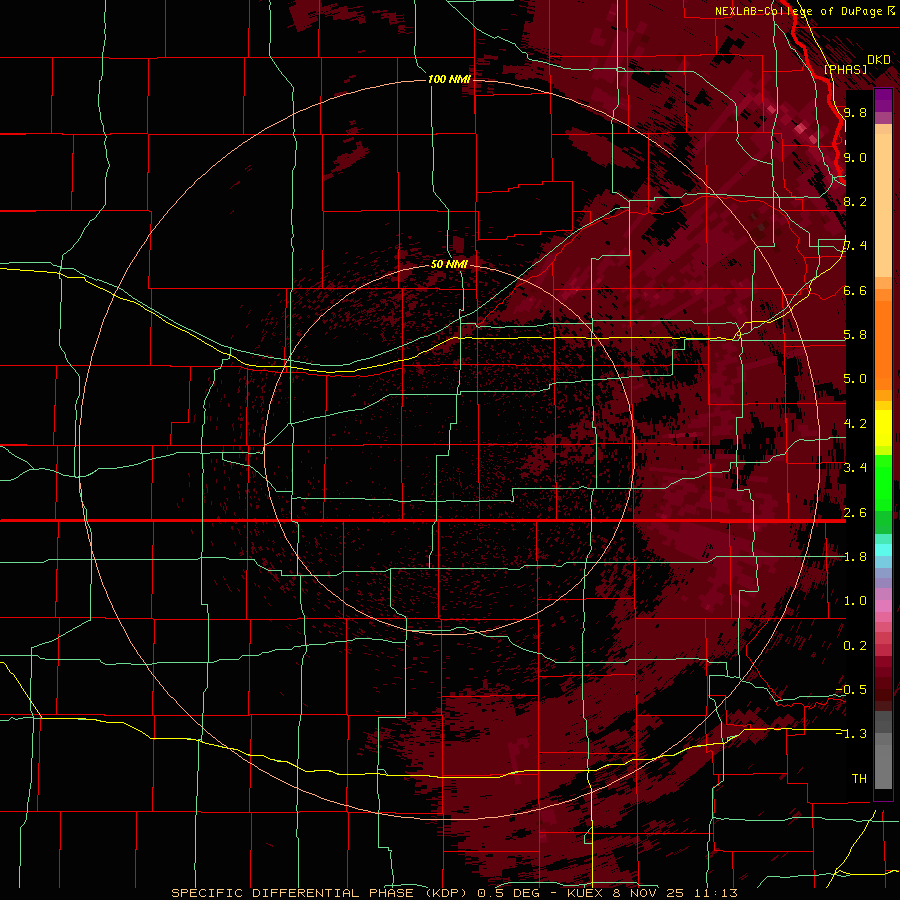The width and height of the screenshot is (900, 900).
Task: Click the pink segment of the color bar
Action: point(883,606)
